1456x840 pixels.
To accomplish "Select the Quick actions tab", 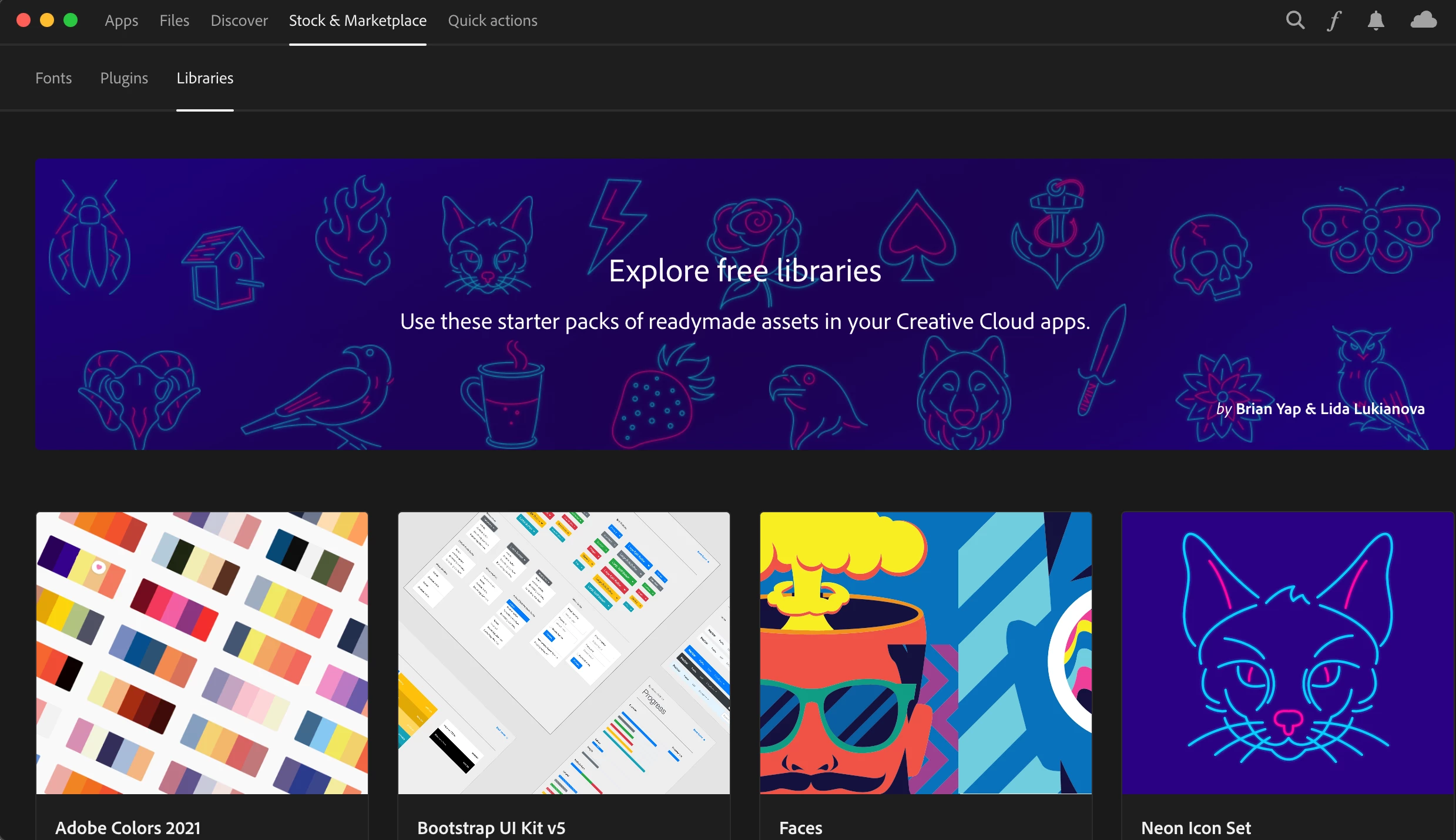I will point(492,21).
